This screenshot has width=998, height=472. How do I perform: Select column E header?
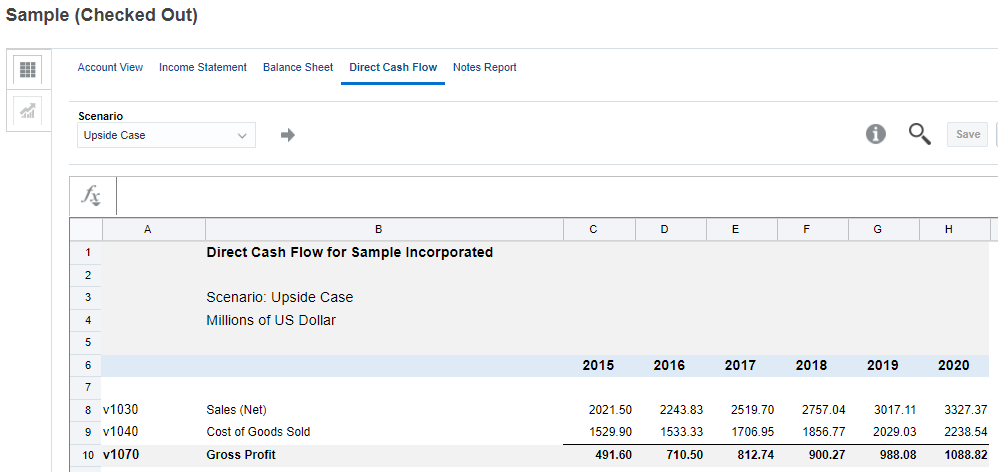(742, 230)
